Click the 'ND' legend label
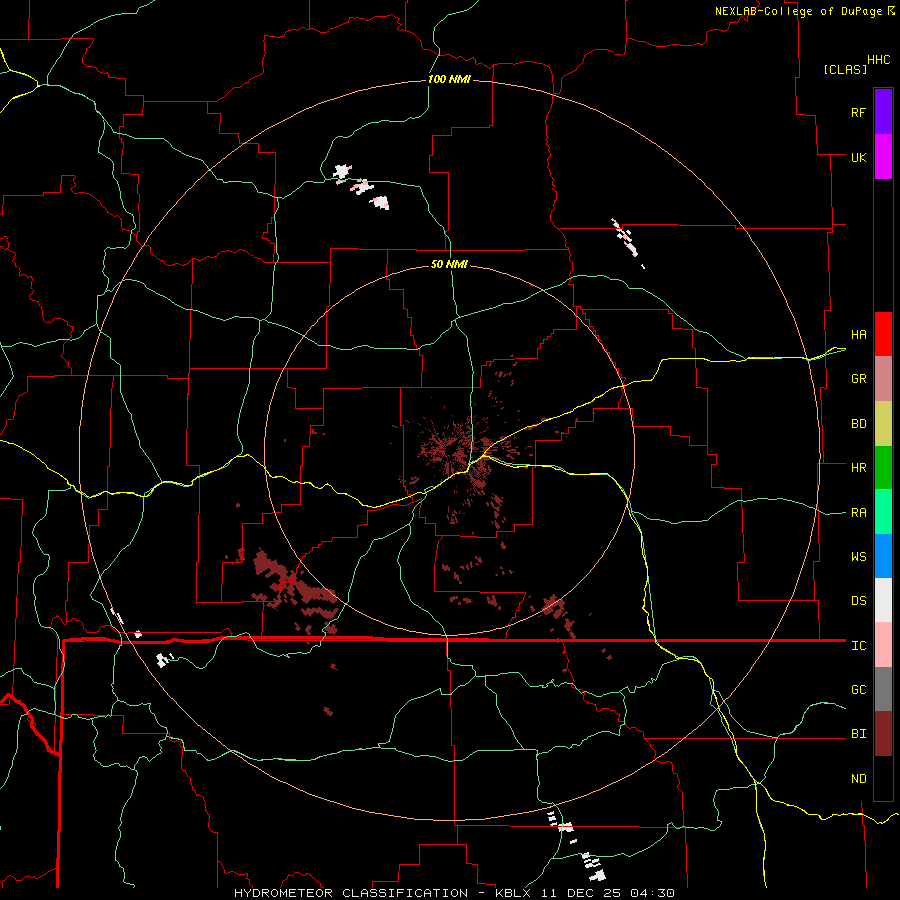Image resolution: width=900 pixels, height=900 pixels. coord(858,779)
